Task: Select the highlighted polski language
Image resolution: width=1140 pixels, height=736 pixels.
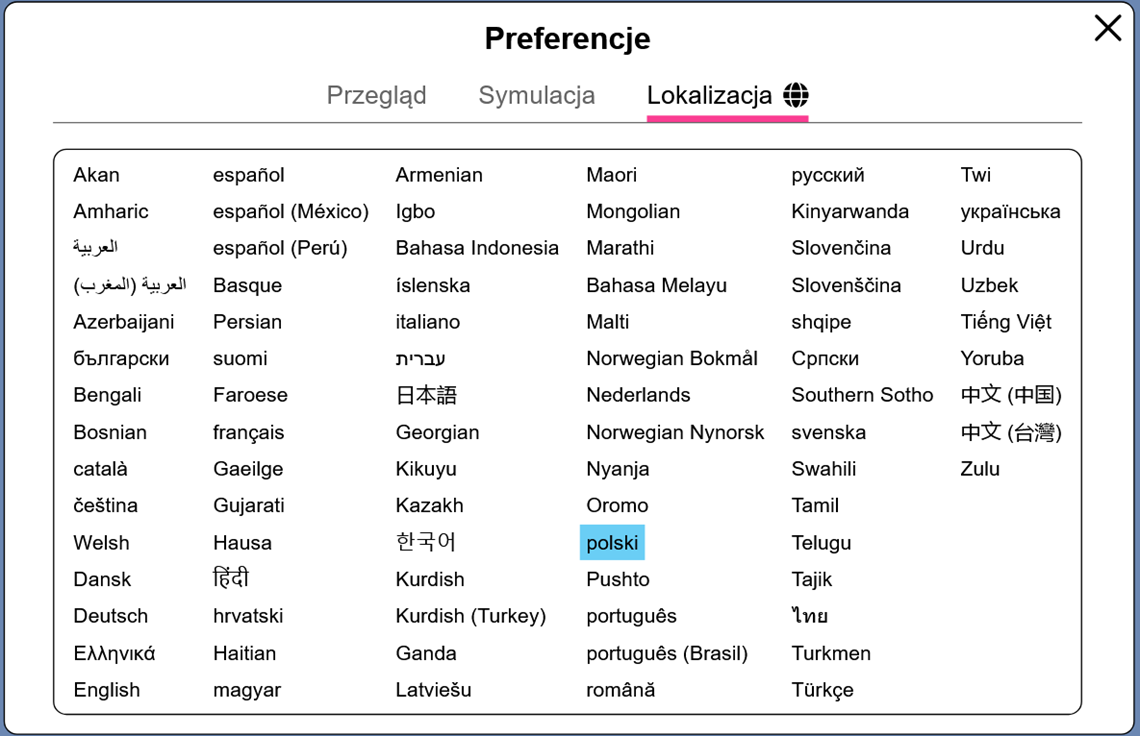Action: click(612, 543)
